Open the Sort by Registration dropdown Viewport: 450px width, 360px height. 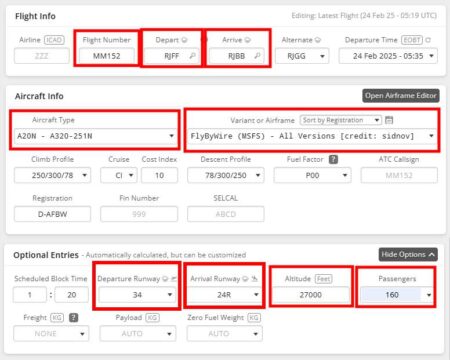click(x=340, y=120)
